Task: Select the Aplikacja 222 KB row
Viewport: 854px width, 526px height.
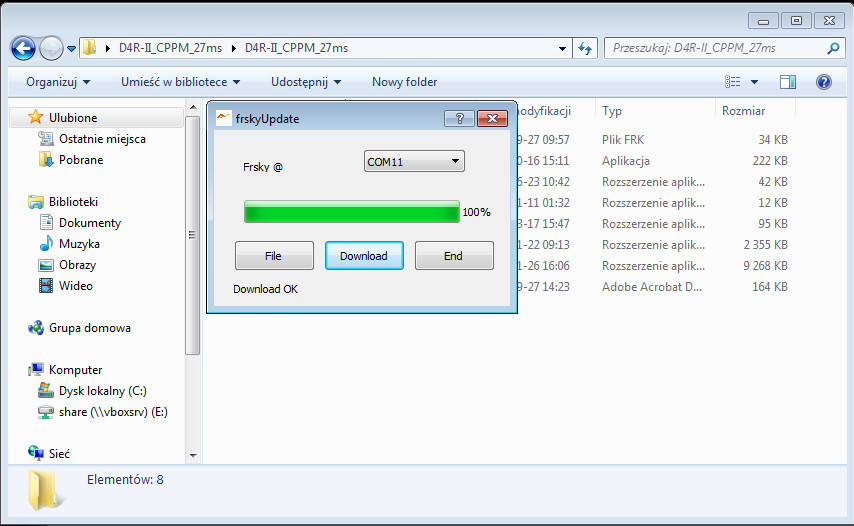Action: 654,161
